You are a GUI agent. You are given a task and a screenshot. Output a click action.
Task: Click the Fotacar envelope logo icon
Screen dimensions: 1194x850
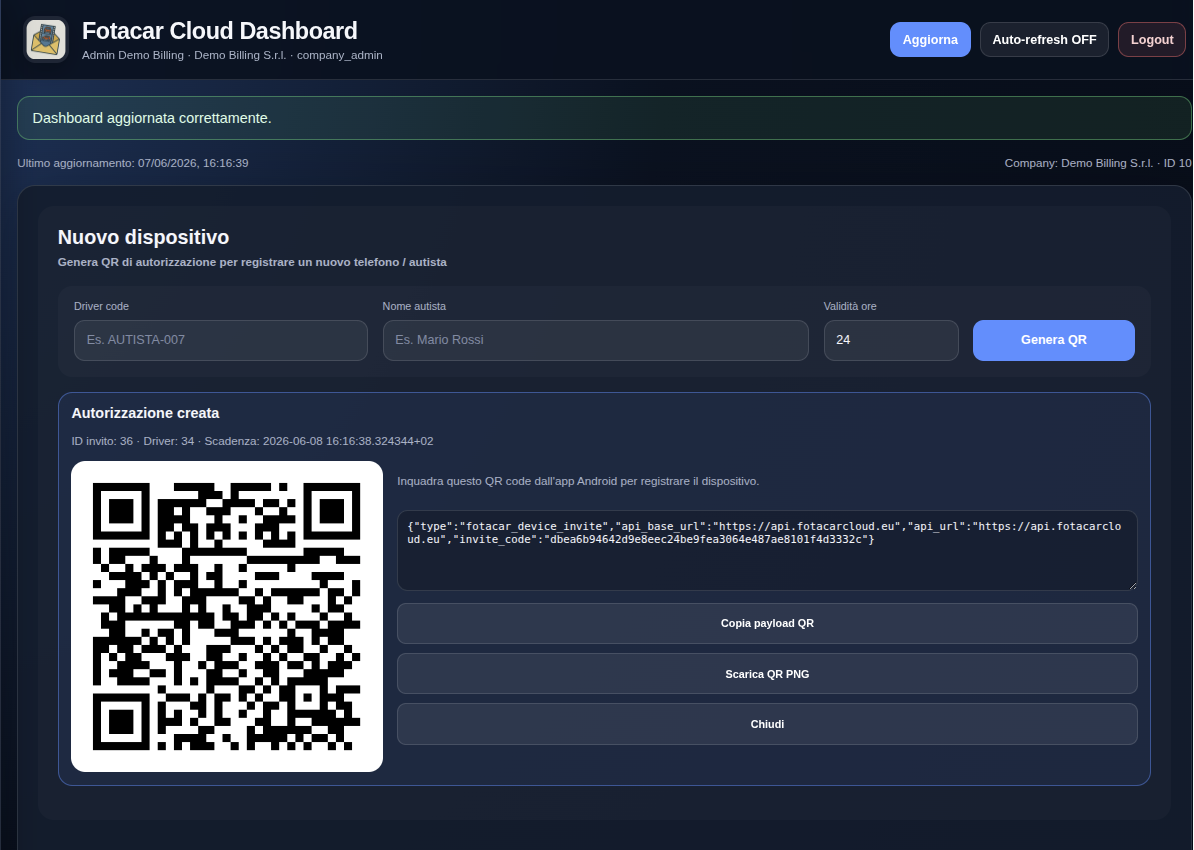tap(46, 40)
